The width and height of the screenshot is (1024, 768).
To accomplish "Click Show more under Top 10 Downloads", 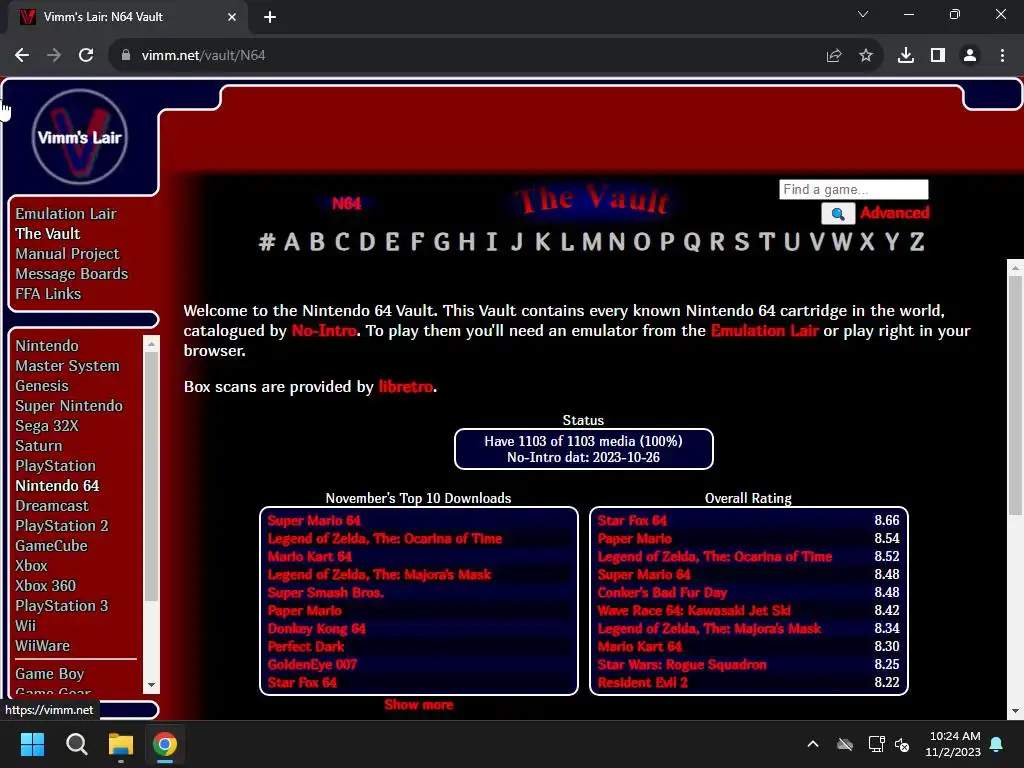I will point(419,705).
